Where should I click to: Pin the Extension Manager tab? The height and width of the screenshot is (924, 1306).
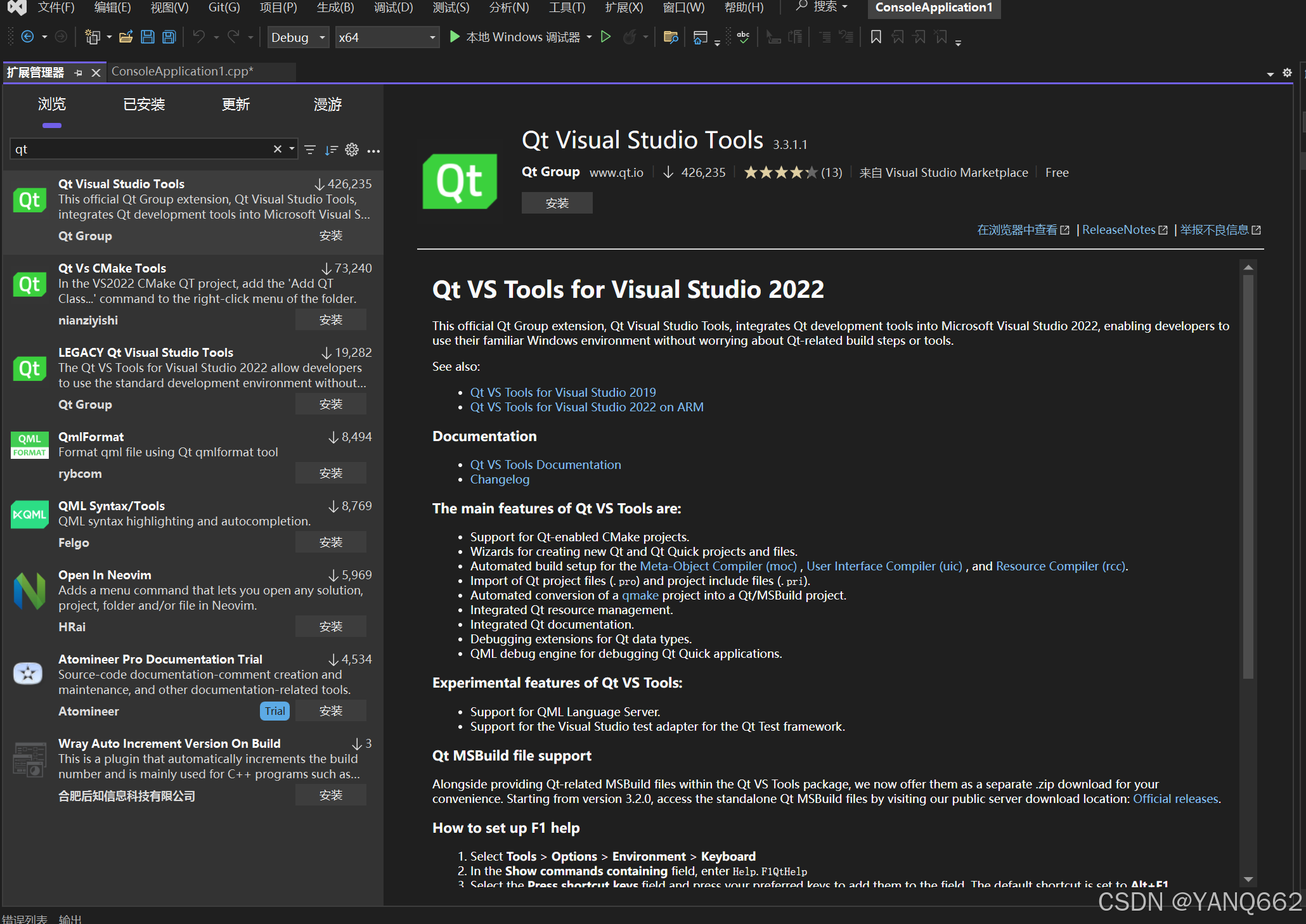[78, 73]
